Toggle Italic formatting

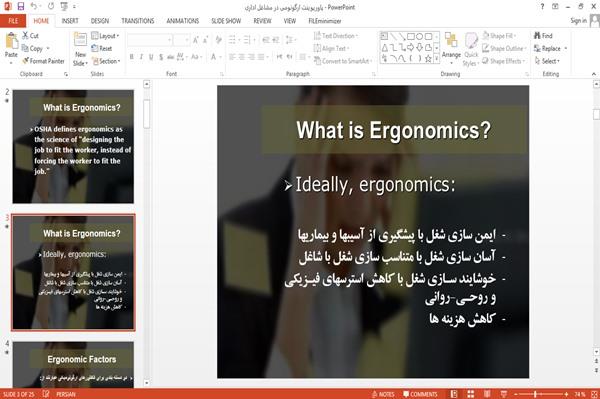[x=141, y=57]
